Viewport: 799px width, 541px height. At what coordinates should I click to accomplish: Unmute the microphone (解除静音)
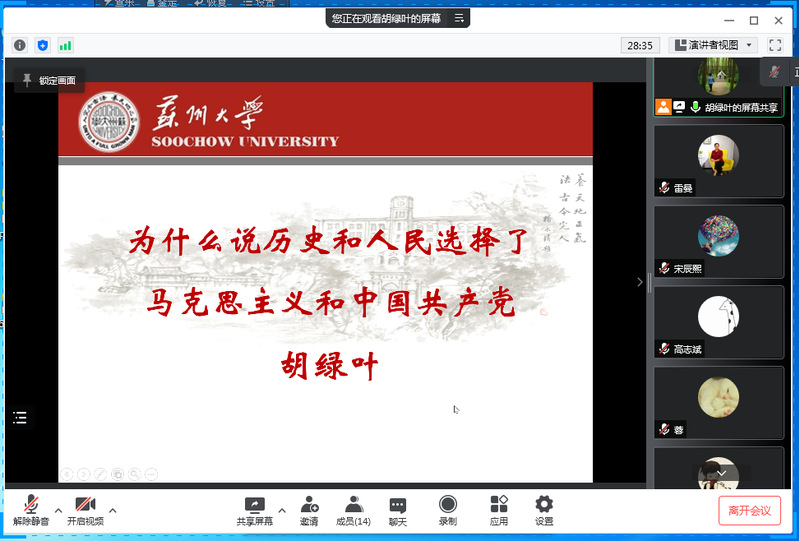(31, 505)
